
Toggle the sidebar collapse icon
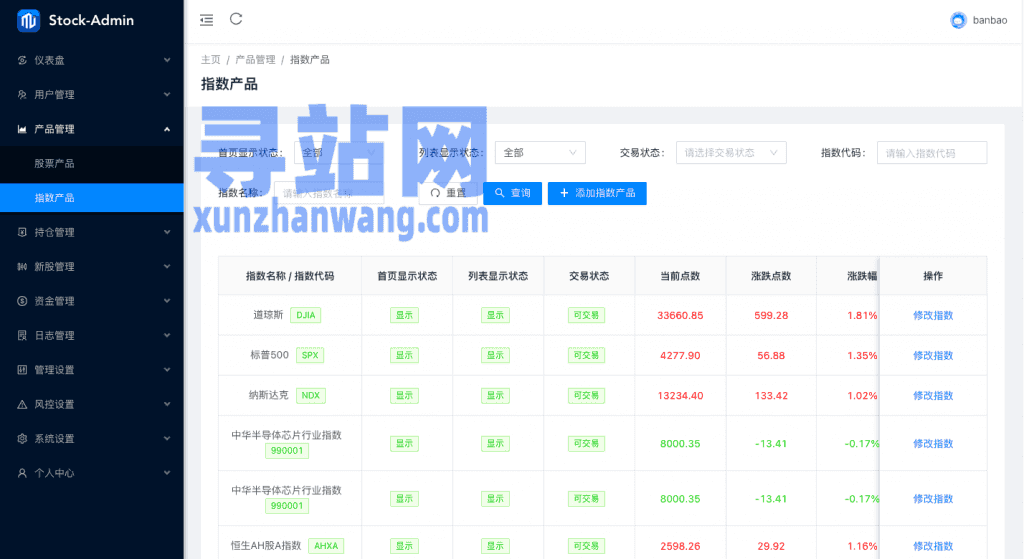tap(206, 20)
